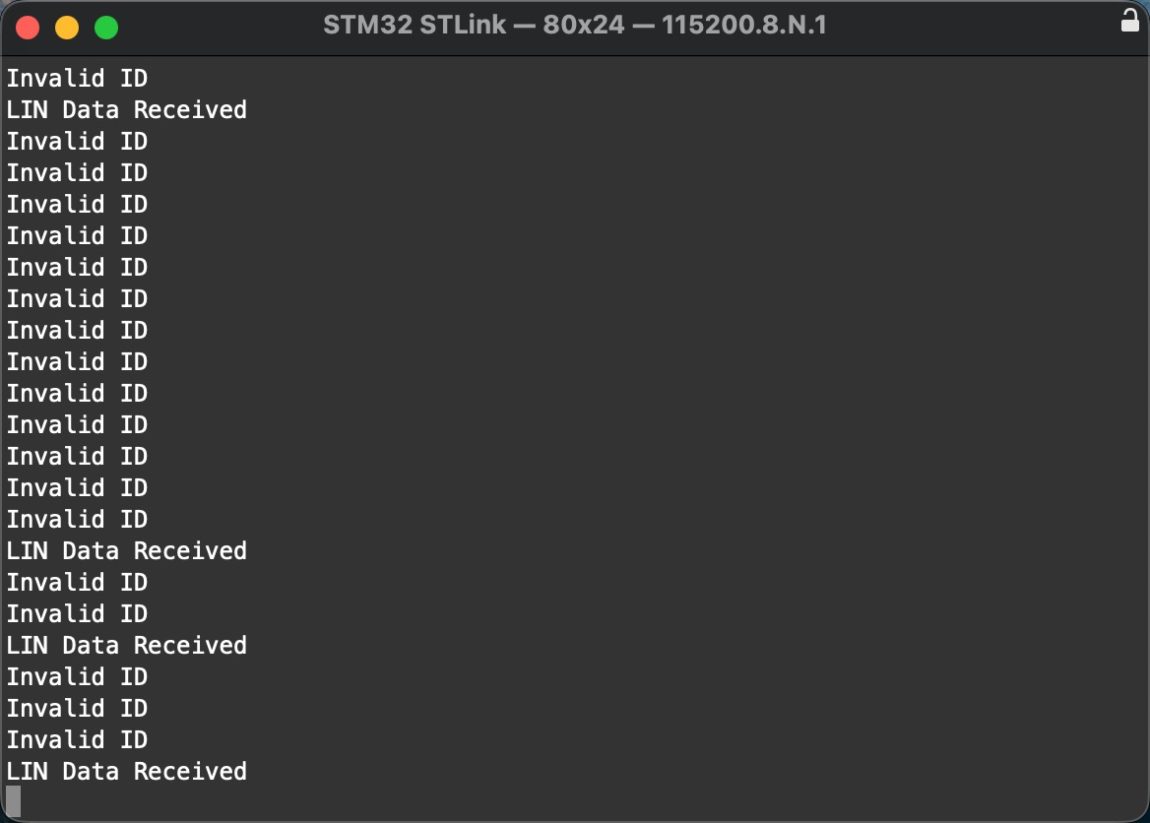This screenshot has width=1150, height=823.
Task: Click the third "LIN Data Received" line
Action: pyautogui.click(x=126, y=646)
